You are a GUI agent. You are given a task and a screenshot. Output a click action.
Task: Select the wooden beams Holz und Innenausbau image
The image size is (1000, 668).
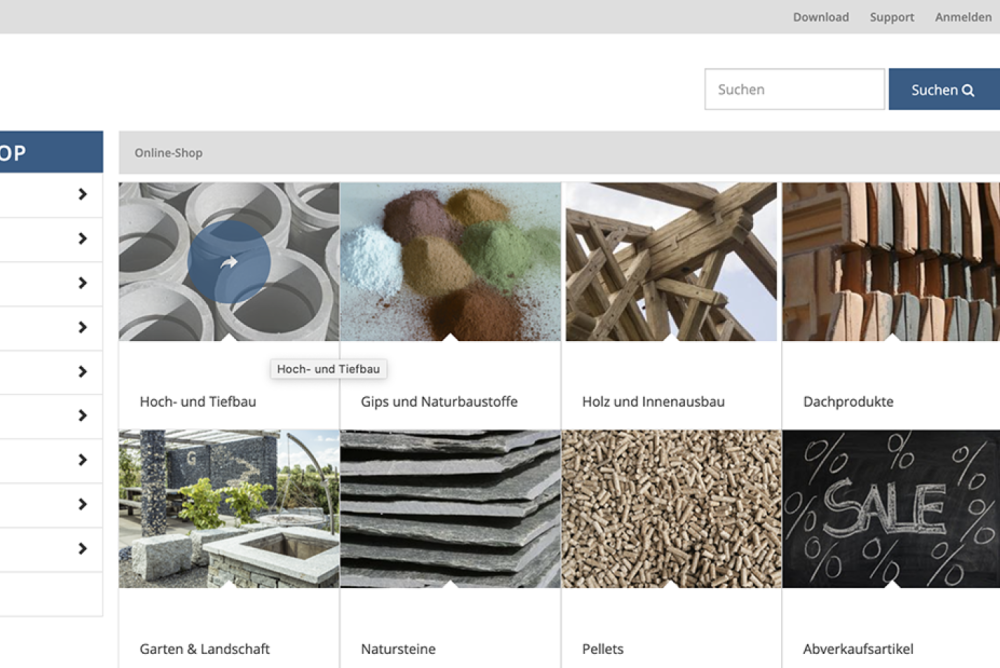(671, 261)
